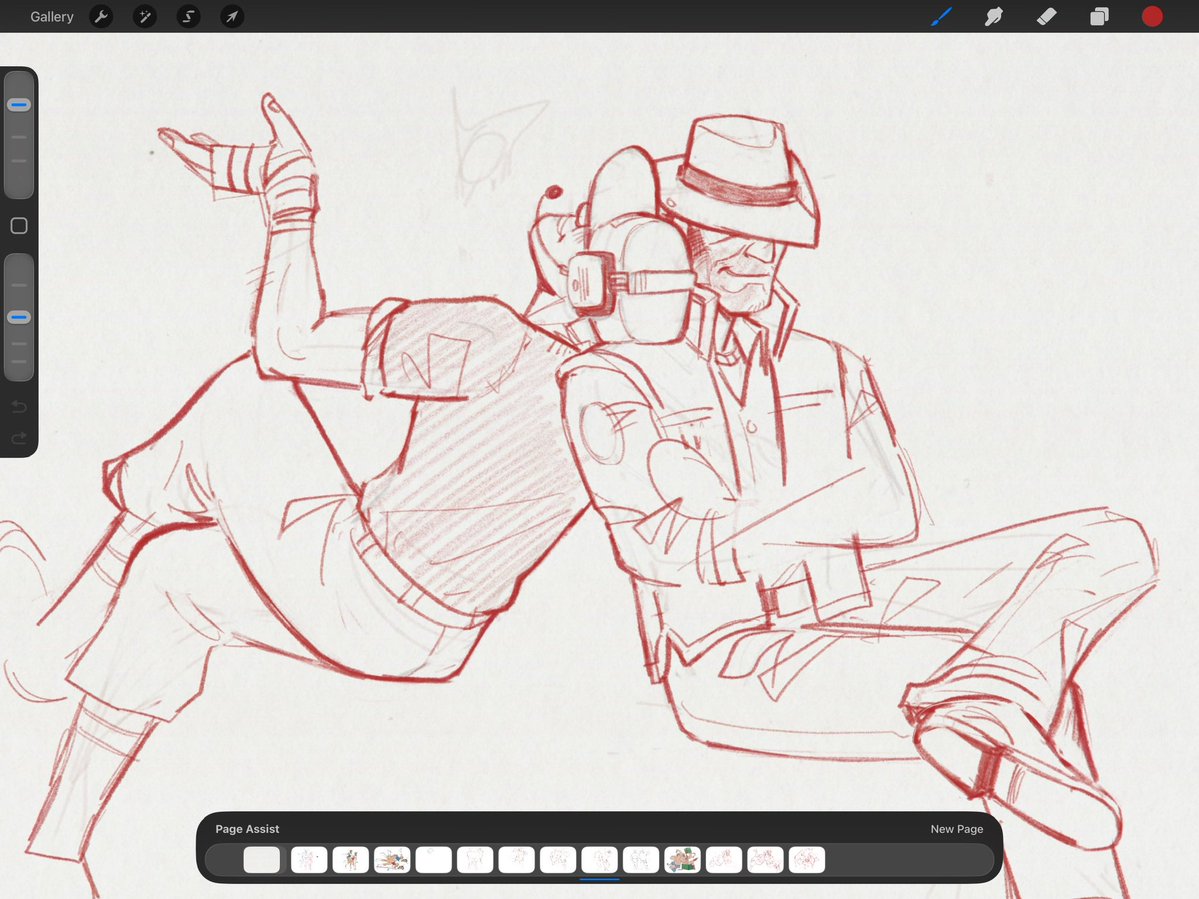Add a New Page in Page Assist
The image size is (1199, 899).
tap(957, 829)
